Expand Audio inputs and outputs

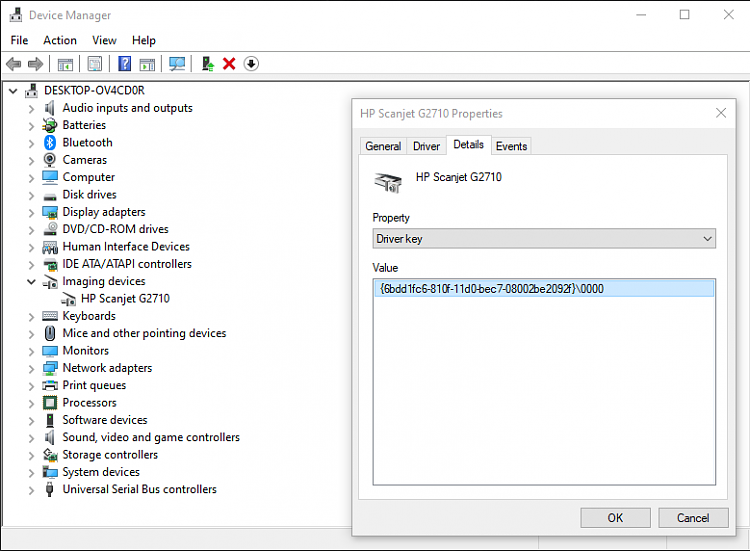[31, 109]
